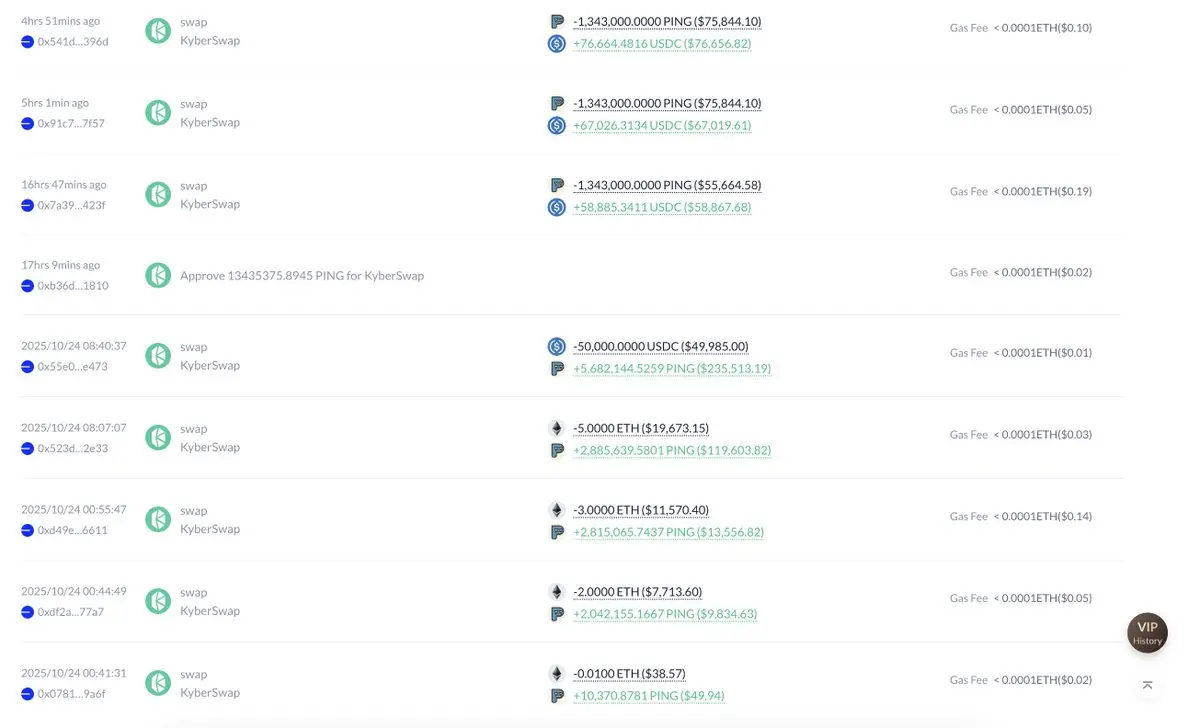Image resolution: width=1200 pixels, height=728 pixels.
Task: Click KyberSwap icon in 00:55:47 swap row
Action: [158, 520]
